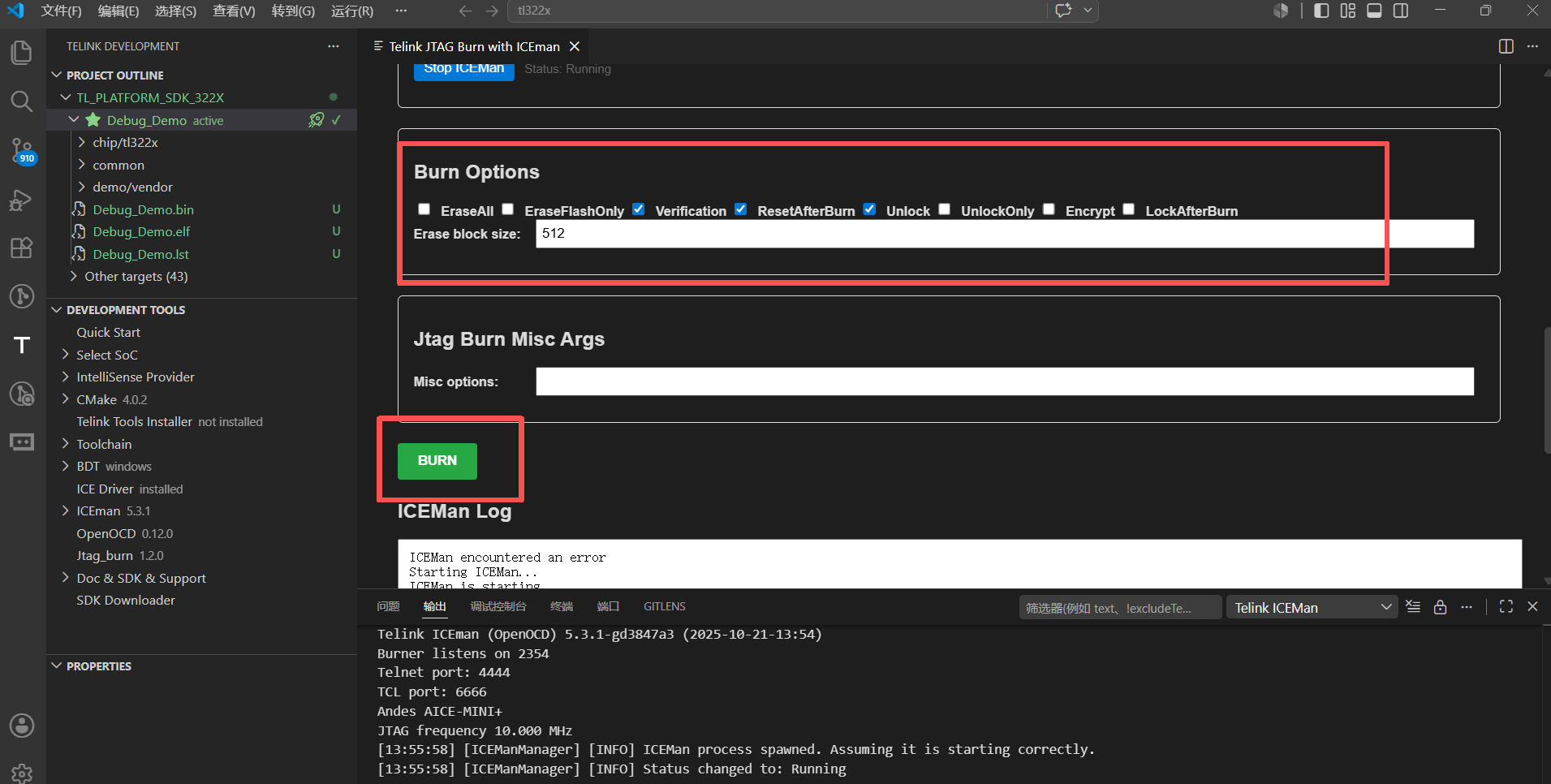The width and height of the screenshot is (1551, 784).
Task: Collapse the PROJECT OUTLINE section
Action: [57, 75]
